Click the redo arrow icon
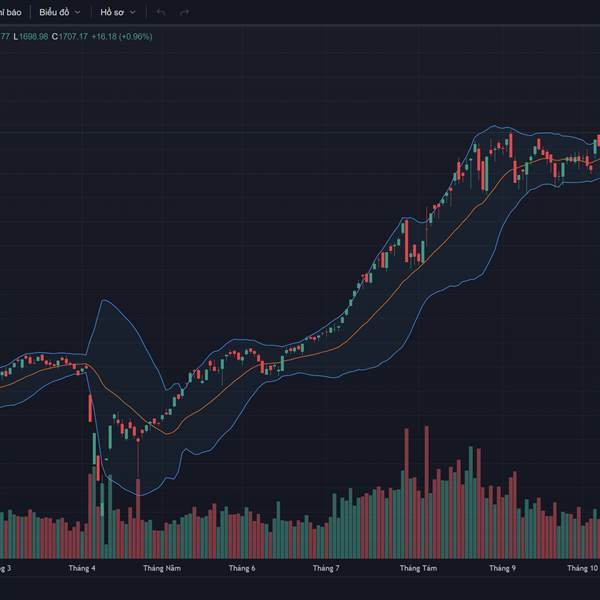The width and height of the screenshot is (600, 600). pos(184,13)
